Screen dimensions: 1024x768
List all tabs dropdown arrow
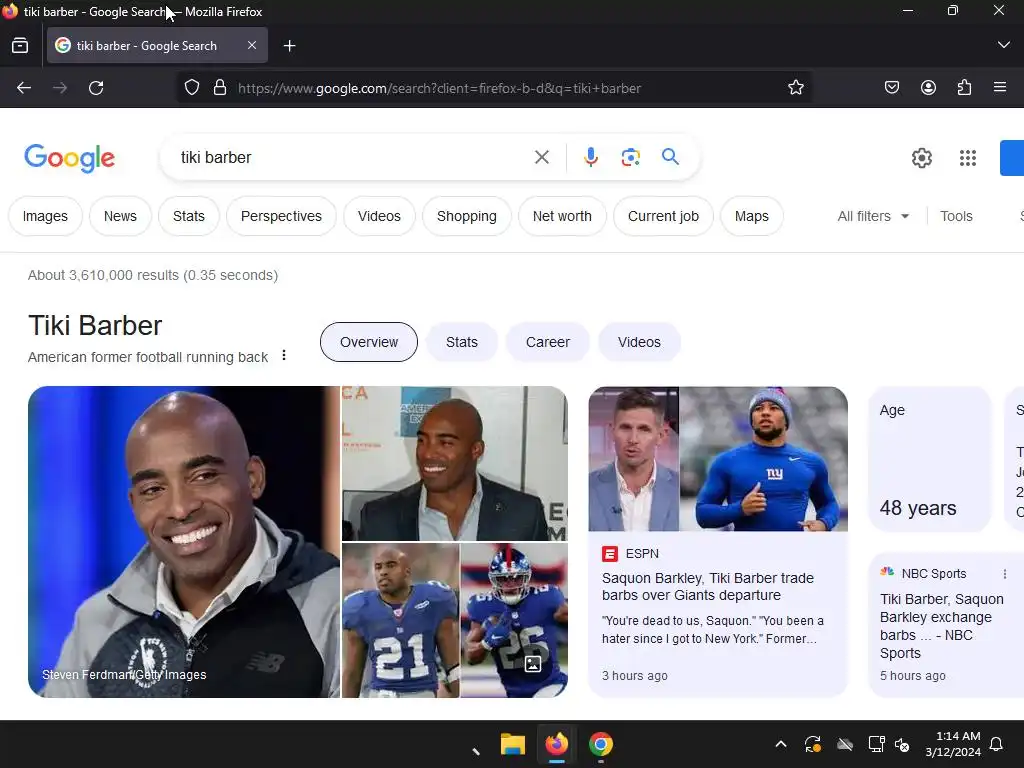point(1004,45)
